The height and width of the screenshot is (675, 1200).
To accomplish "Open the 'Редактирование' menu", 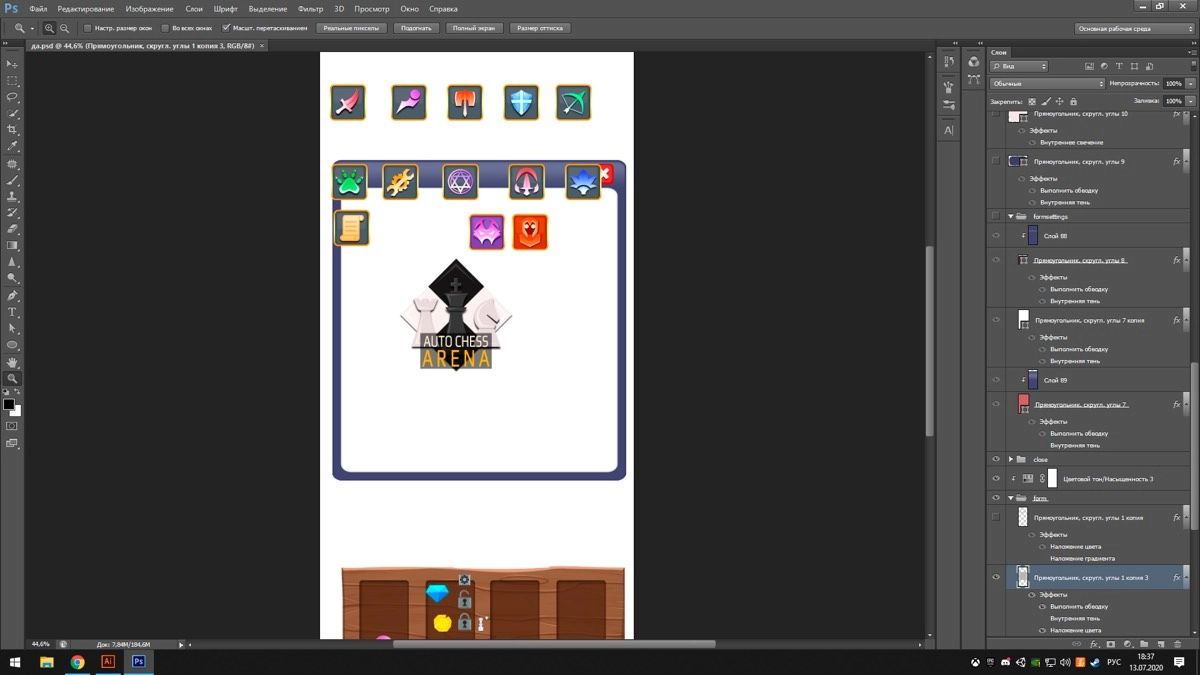I will pos(86,9).
